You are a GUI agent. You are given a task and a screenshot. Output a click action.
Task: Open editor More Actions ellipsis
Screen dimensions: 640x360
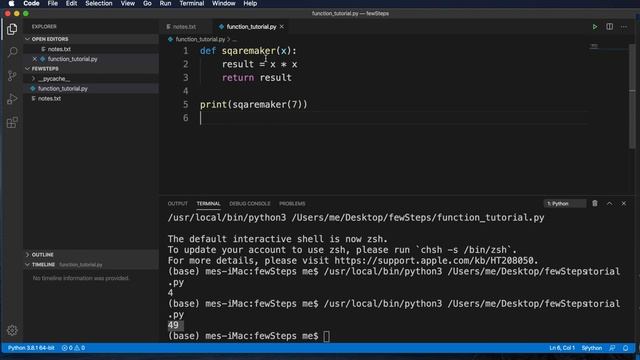point(624,27)
